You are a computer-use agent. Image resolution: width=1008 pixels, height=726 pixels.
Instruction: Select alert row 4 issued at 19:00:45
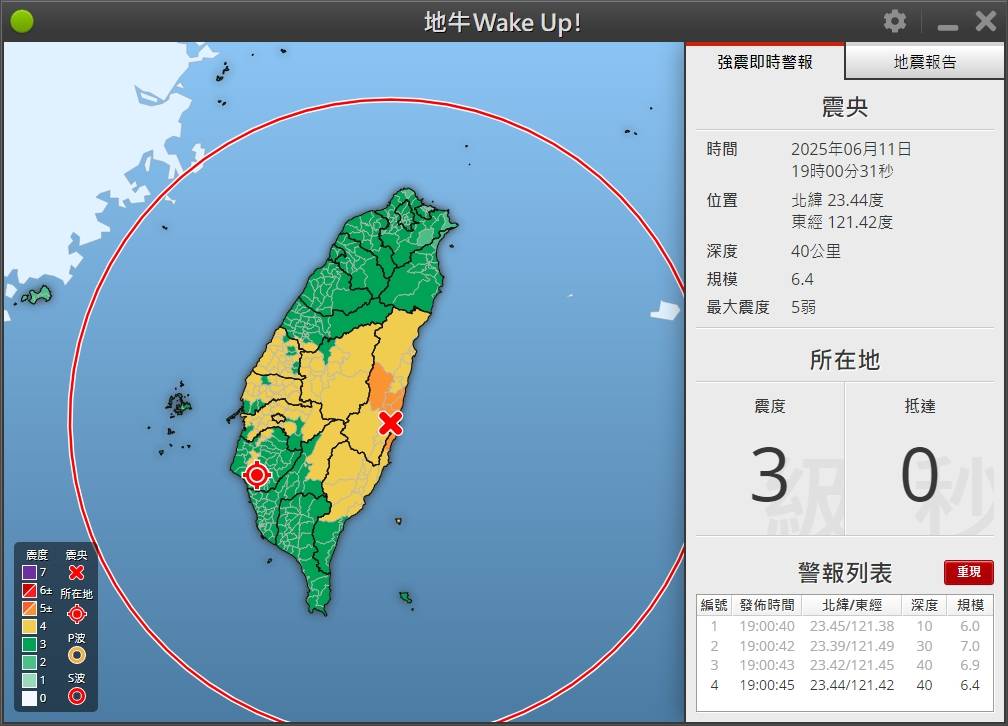pyautogui.click(x=845, y=685)
